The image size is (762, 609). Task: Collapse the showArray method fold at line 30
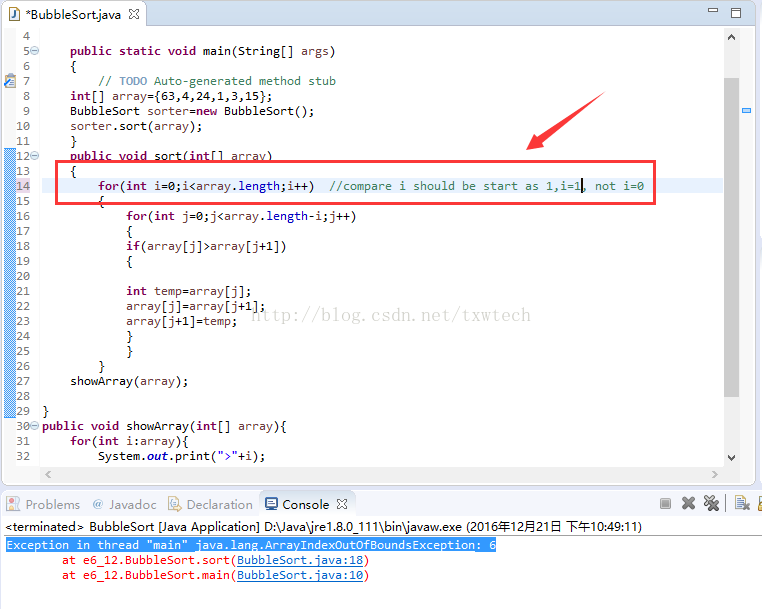[35, 426]
